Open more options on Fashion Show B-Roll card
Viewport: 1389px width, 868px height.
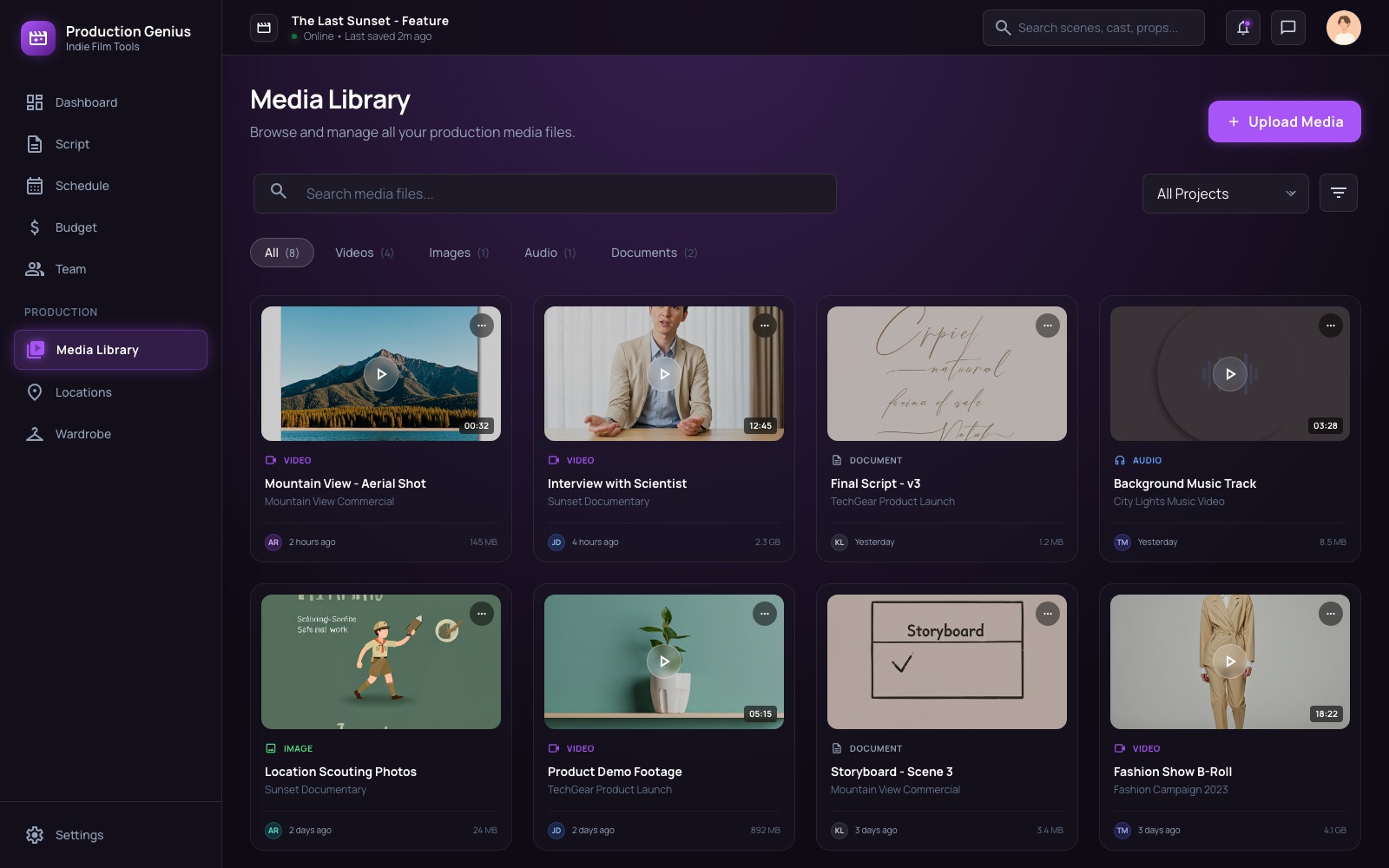coord(1331,614)
